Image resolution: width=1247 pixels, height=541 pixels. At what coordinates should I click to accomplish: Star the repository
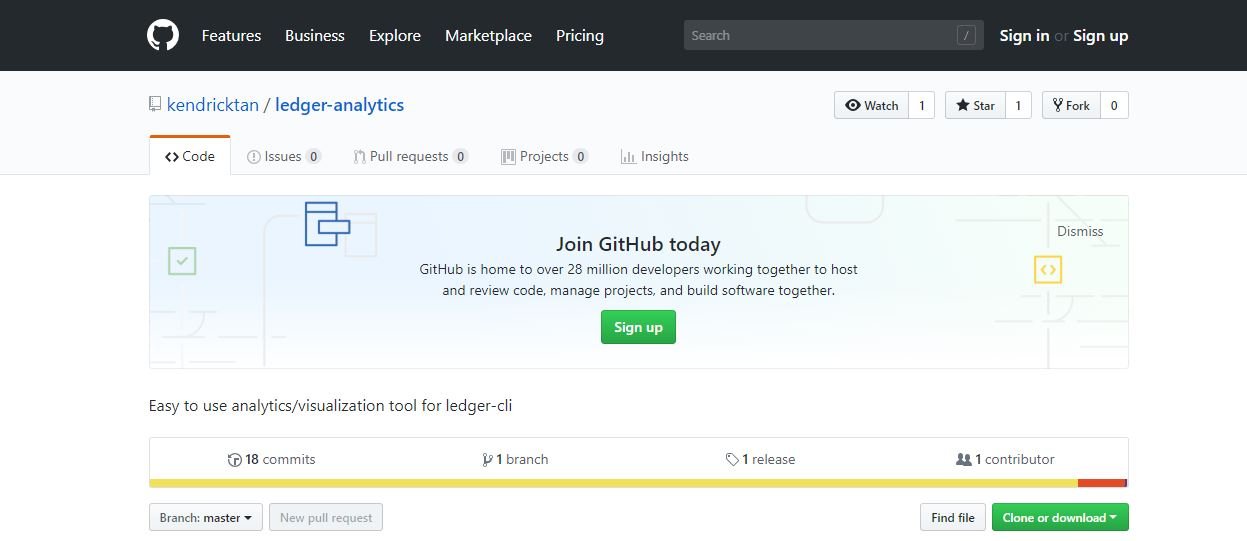point(975,105)
